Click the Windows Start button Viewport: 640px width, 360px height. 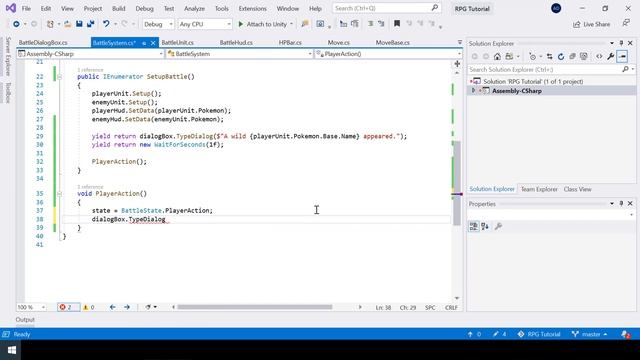(x=11, y=350)
